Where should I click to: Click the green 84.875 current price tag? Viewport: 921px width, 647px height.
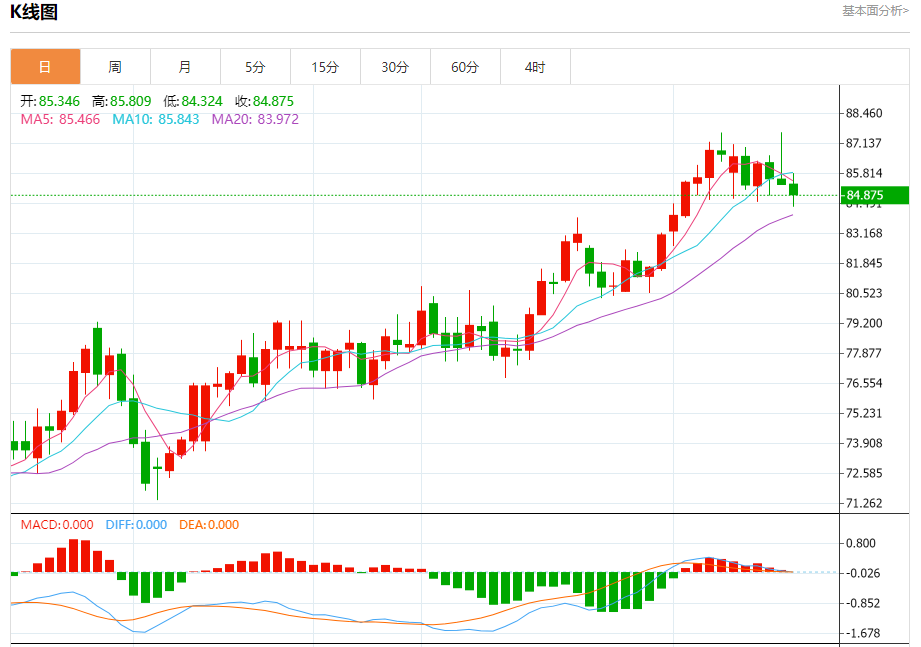click(875, 195)
